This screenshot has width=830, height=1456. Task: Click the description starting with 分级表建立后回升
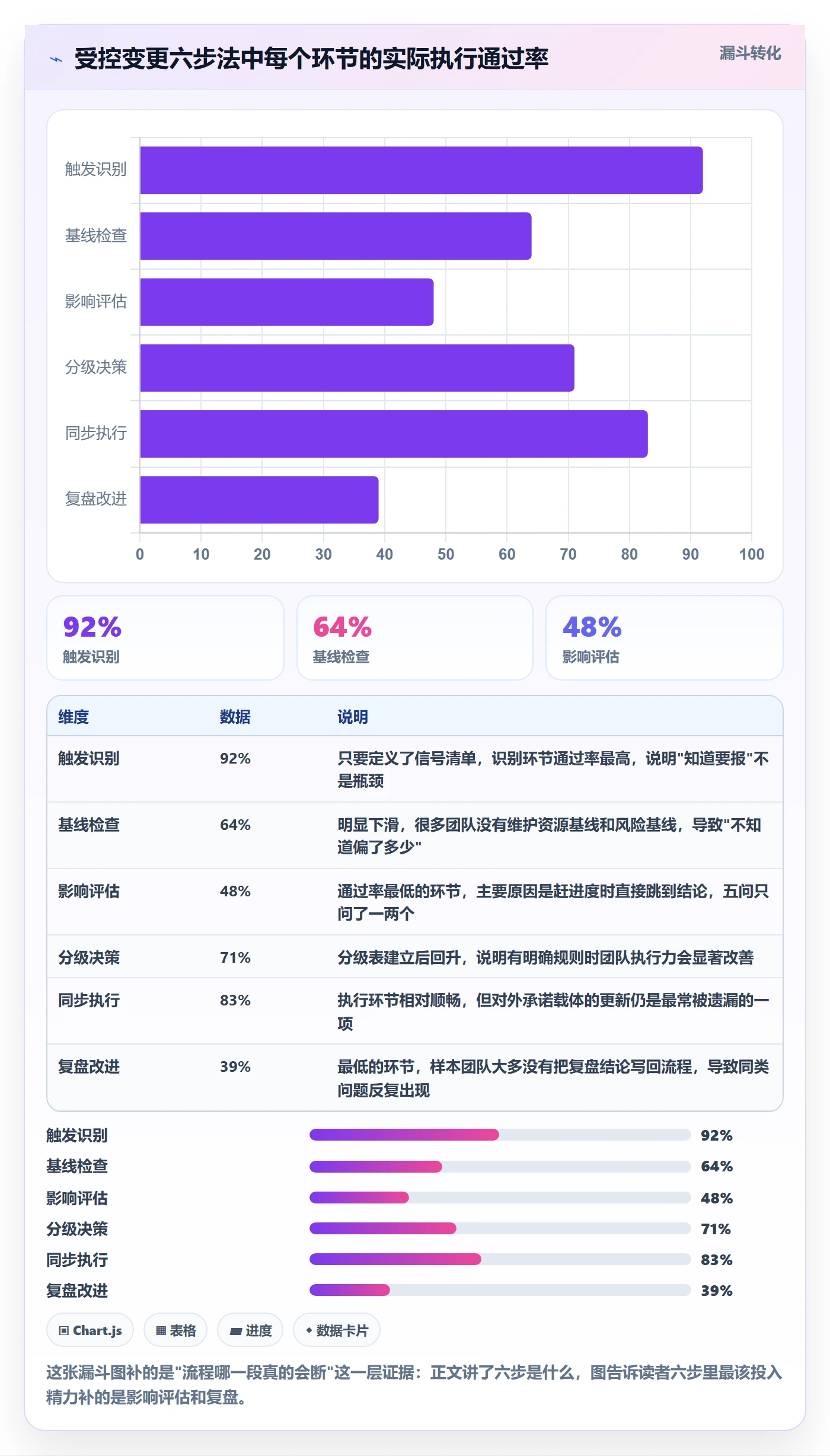545,957
